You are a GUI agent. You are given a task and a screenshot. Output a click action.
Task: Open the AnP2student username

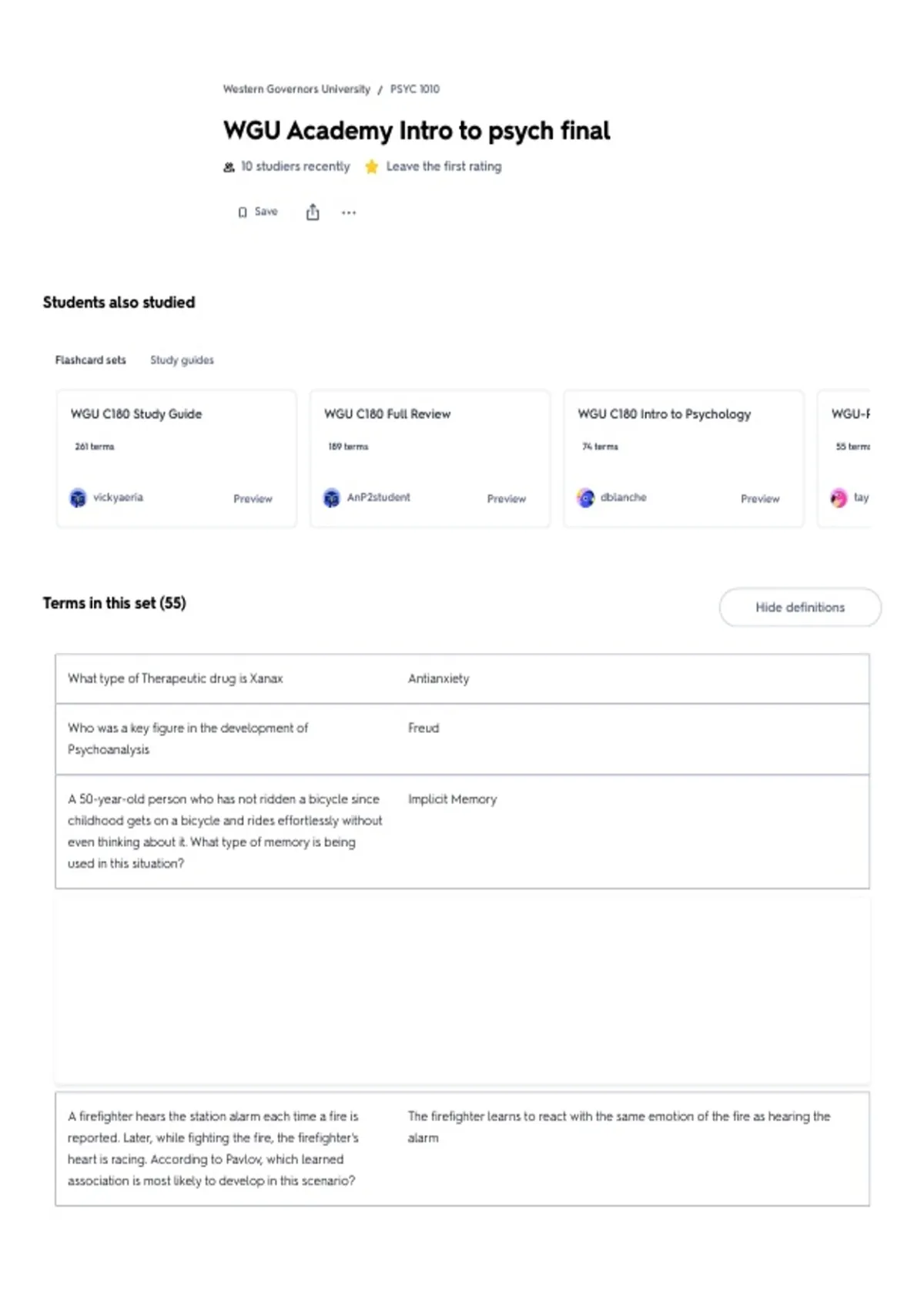point(378,497)
